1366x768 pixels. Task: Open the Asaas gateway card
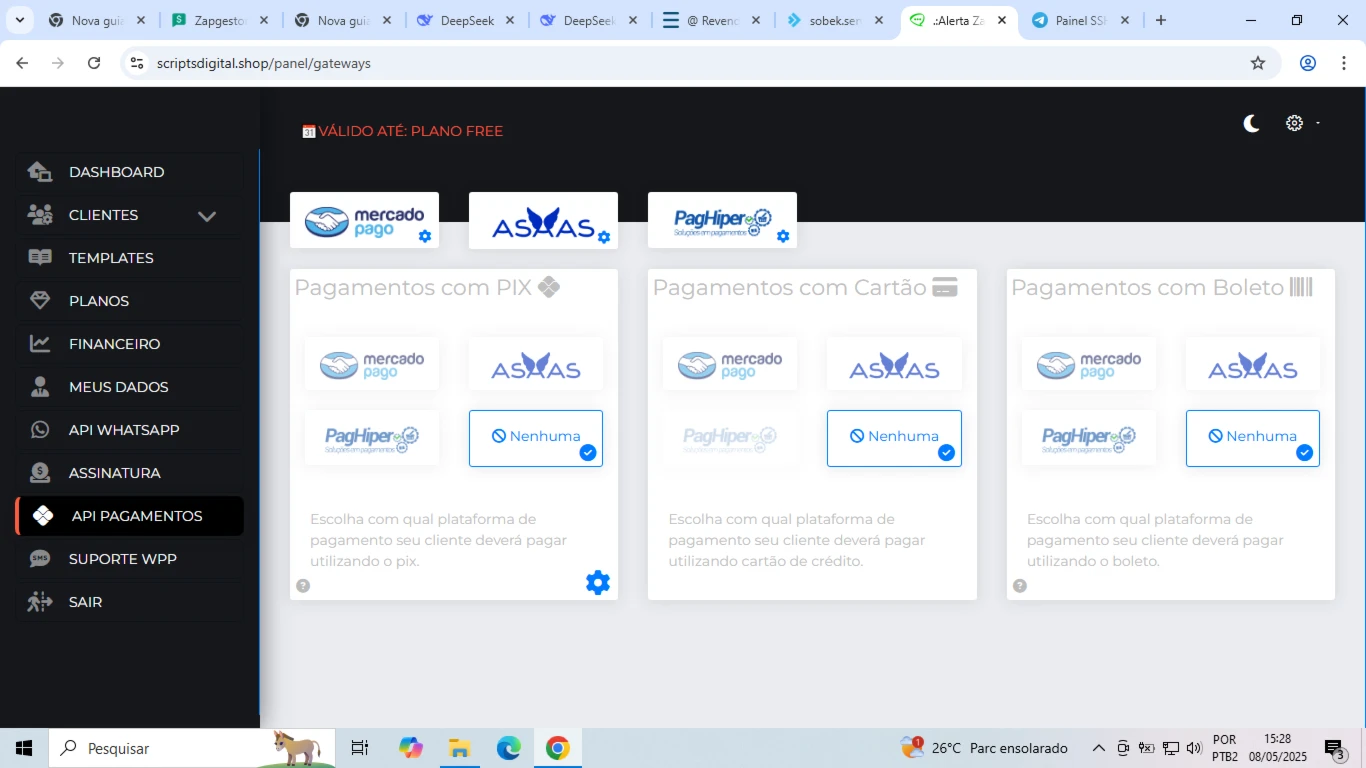pos(543,220)
